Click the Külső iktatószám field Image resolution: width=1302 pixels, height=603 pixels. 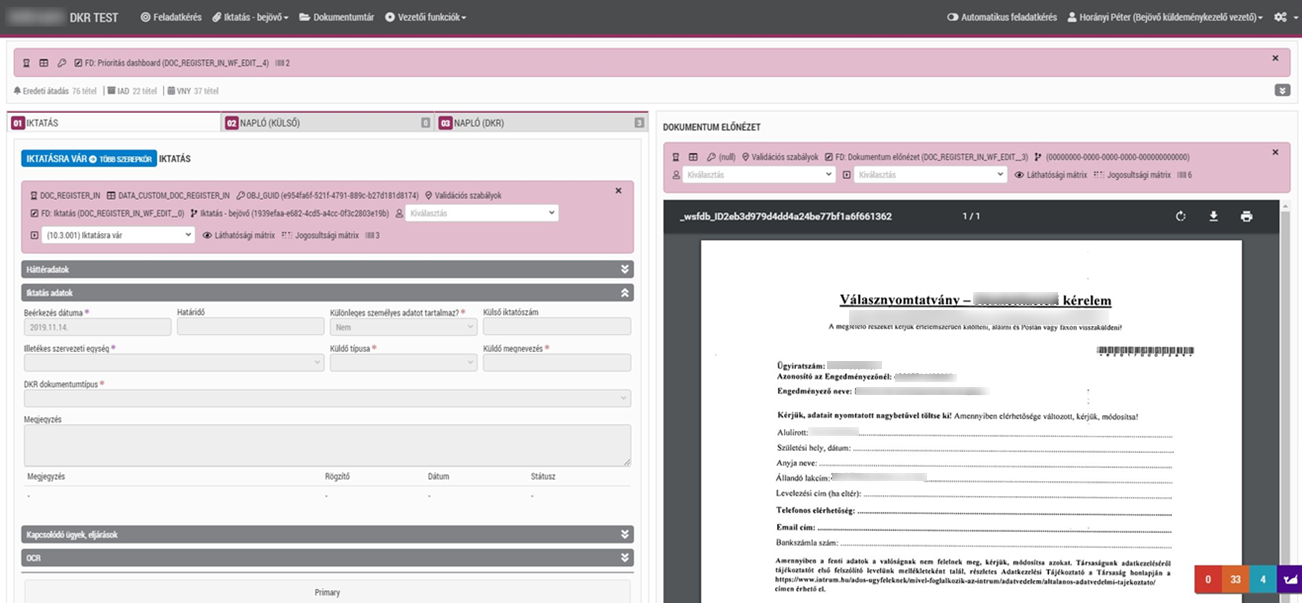557,327
